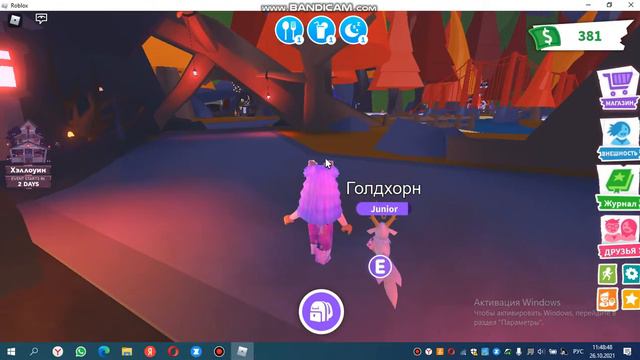This screenshot has height=360, width=640.
Task: Open Opera browser from taskbar
Action: [x=173, y=351]
